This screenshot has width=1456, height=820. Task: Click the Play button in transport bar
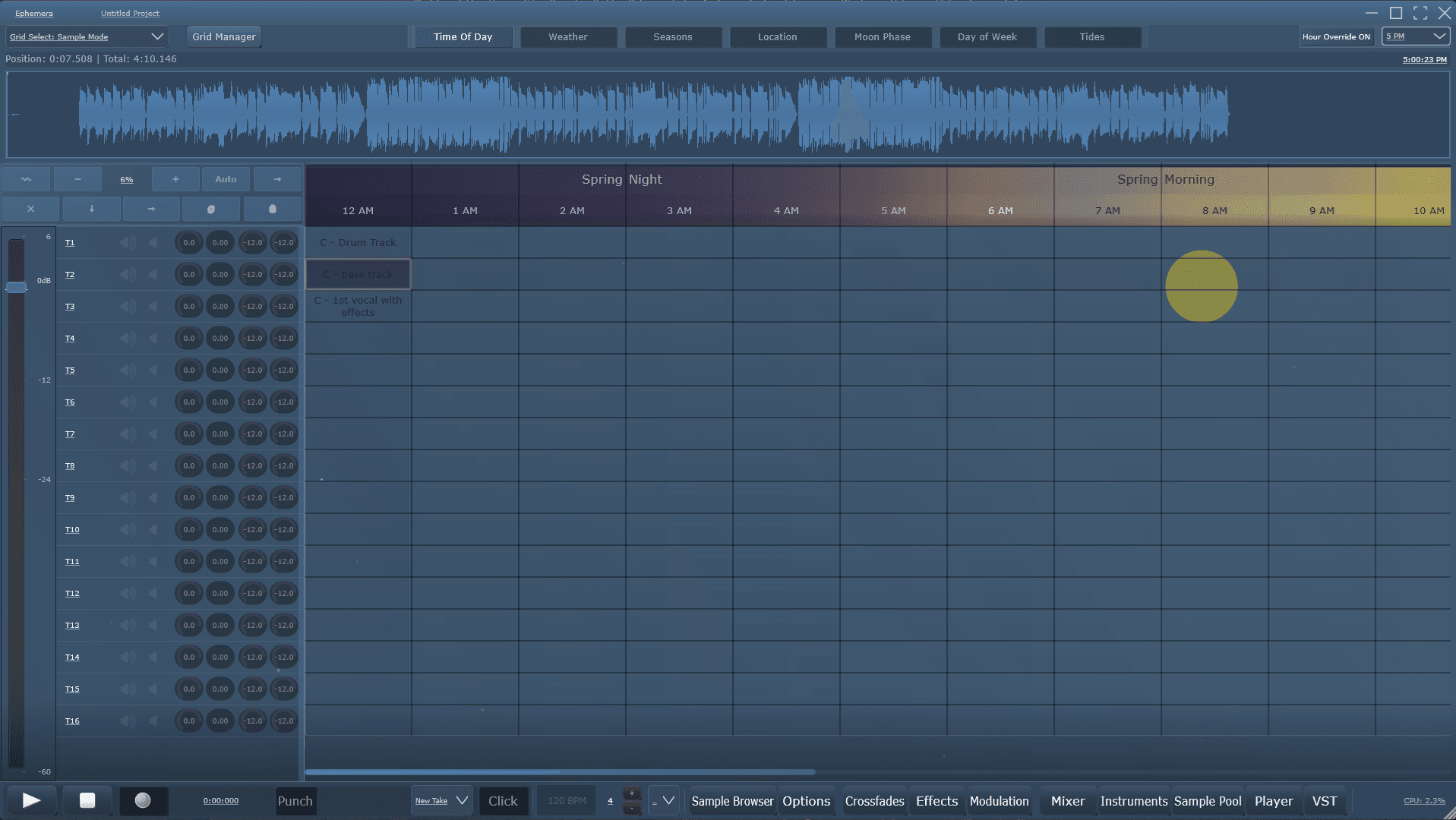31,800
